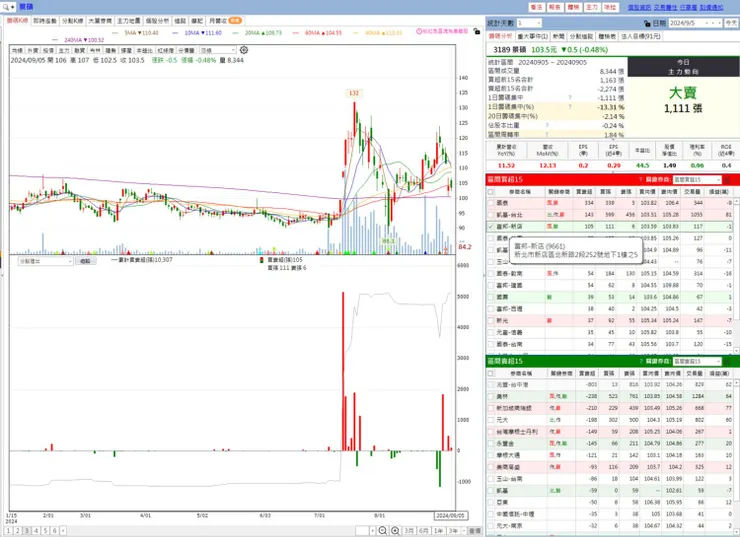Open the 關鍵券商 dropdown in 區間買超15

697,179
